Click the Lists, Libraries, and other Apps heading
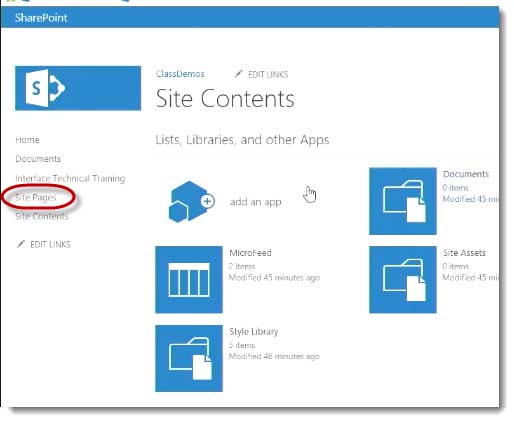514x422 pixels. coord(242,140)
